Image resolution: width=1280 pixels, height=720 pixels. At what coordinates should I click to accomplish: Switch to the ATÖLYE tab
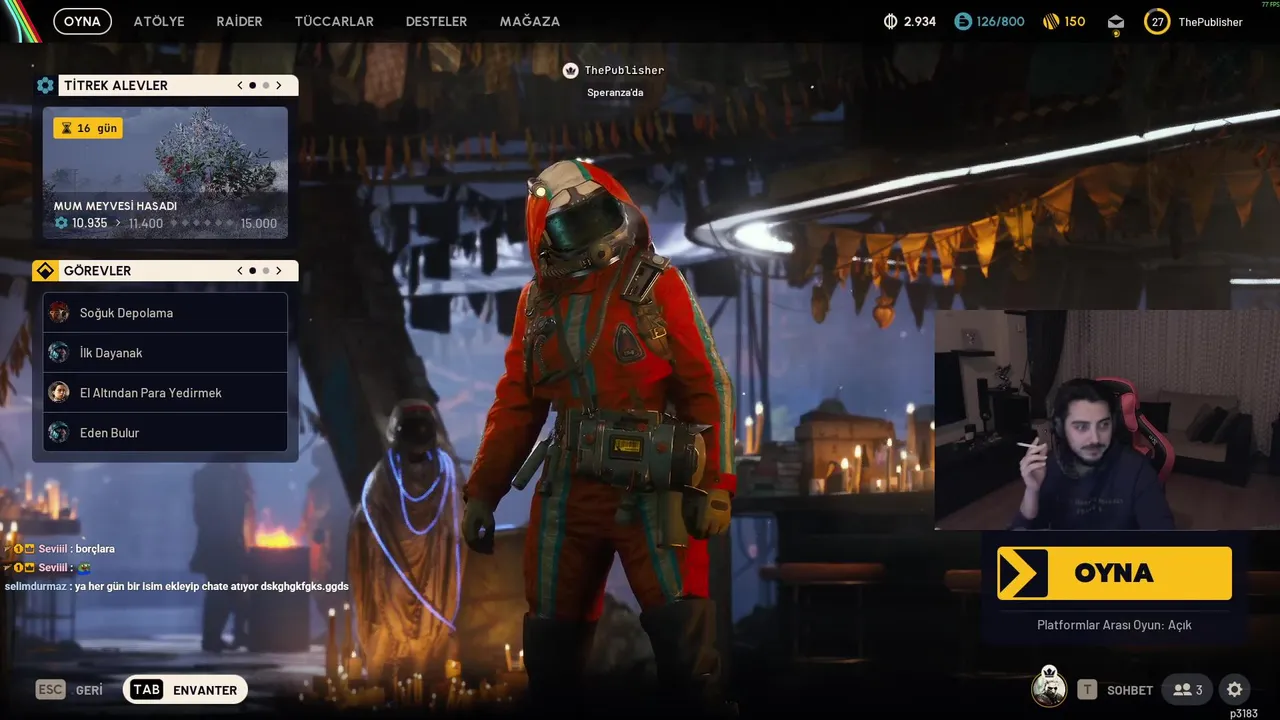pyautogui.click(x=159, y=21)
